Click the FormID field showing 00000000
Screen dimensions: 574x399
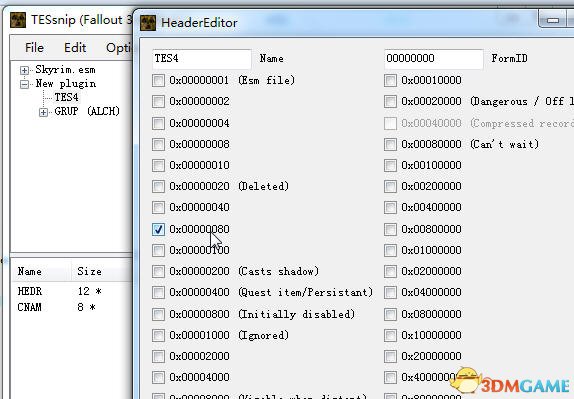tap(434, 59)
